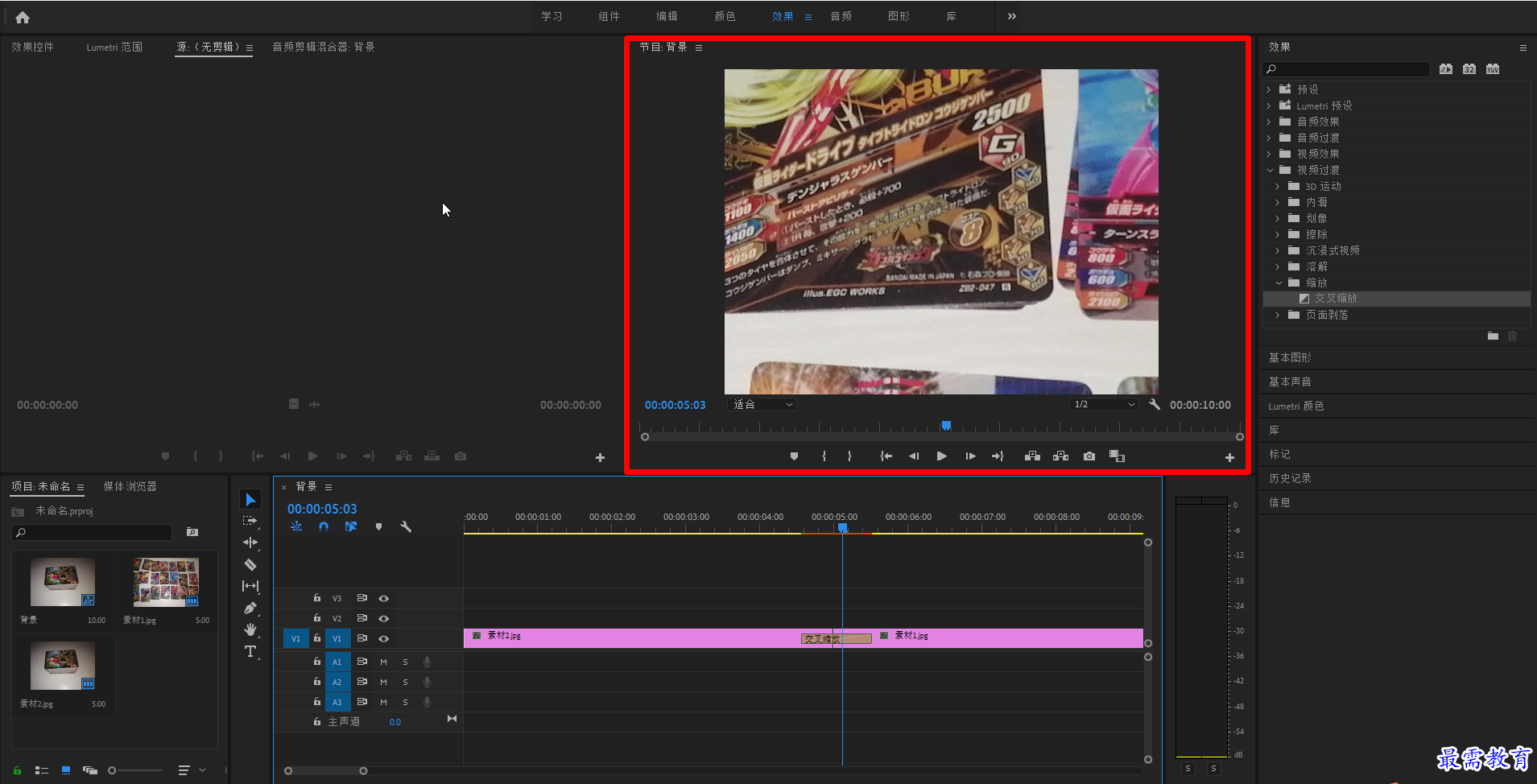Switch to the 音频 workspace
Viewport: 1537px width, 784px height.
pos(841,16)
